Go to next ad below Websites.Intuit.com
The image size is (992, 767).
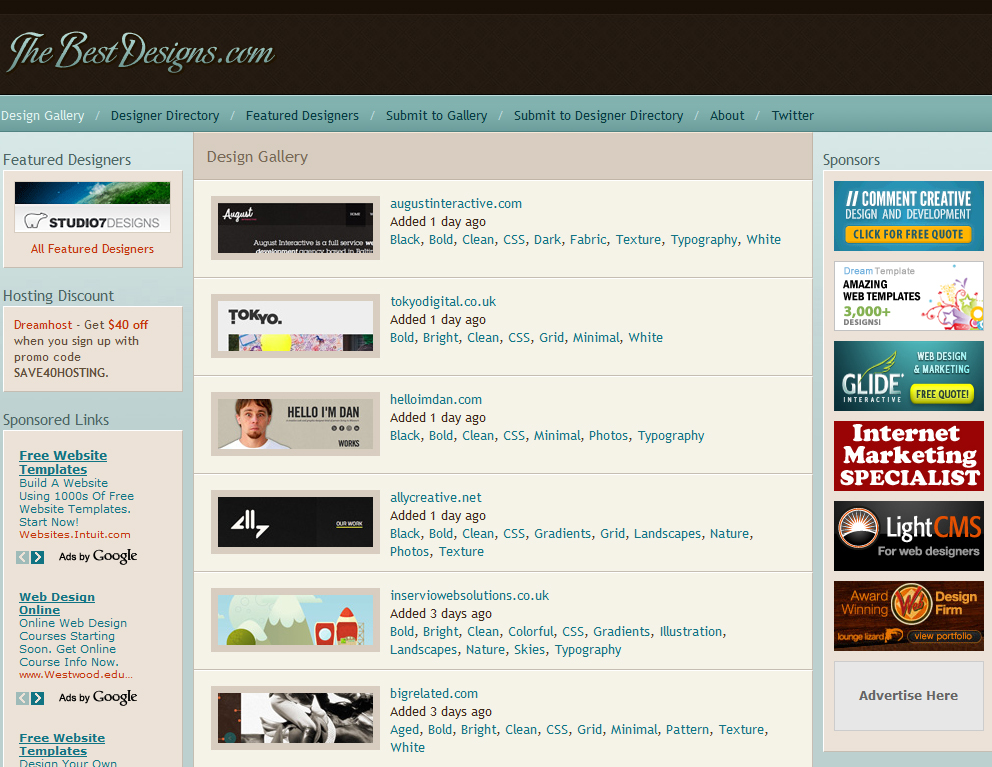pos(37,557)
